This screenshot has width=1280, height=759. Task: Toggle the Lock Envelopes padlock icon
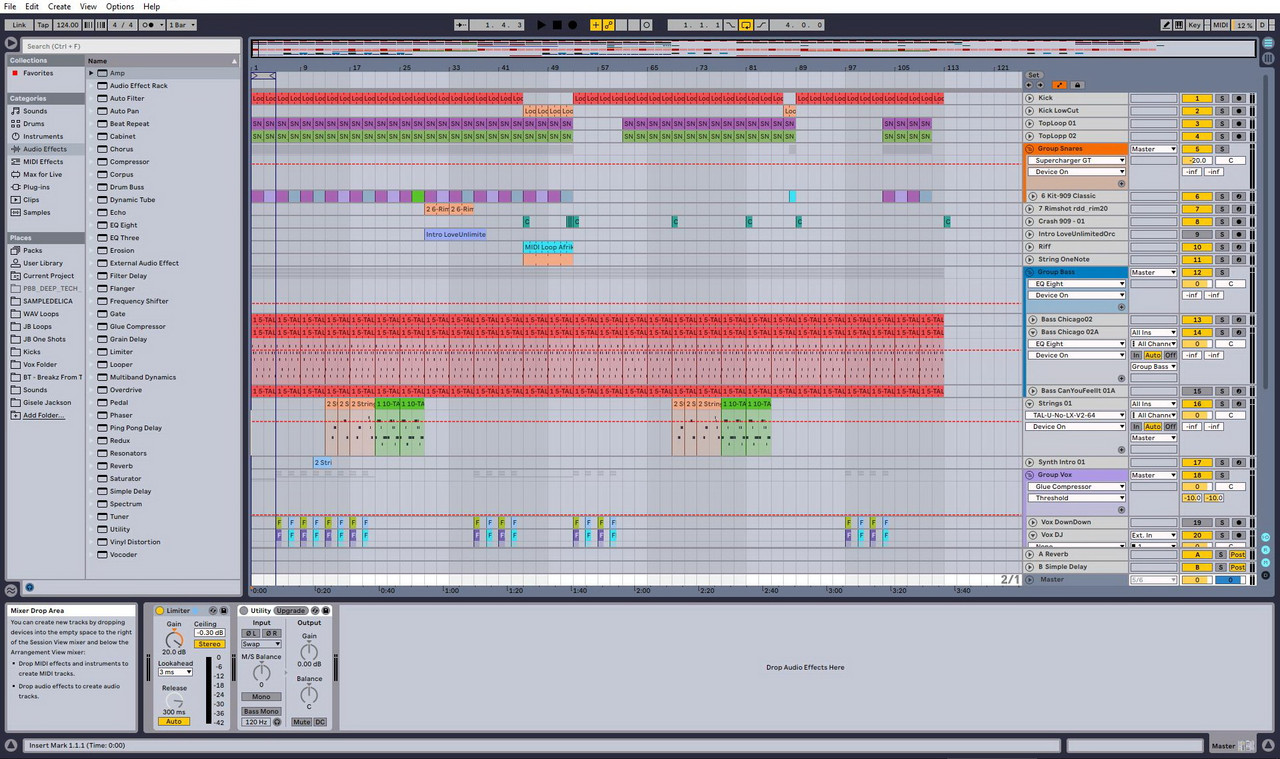click(x=1076, y=85)
